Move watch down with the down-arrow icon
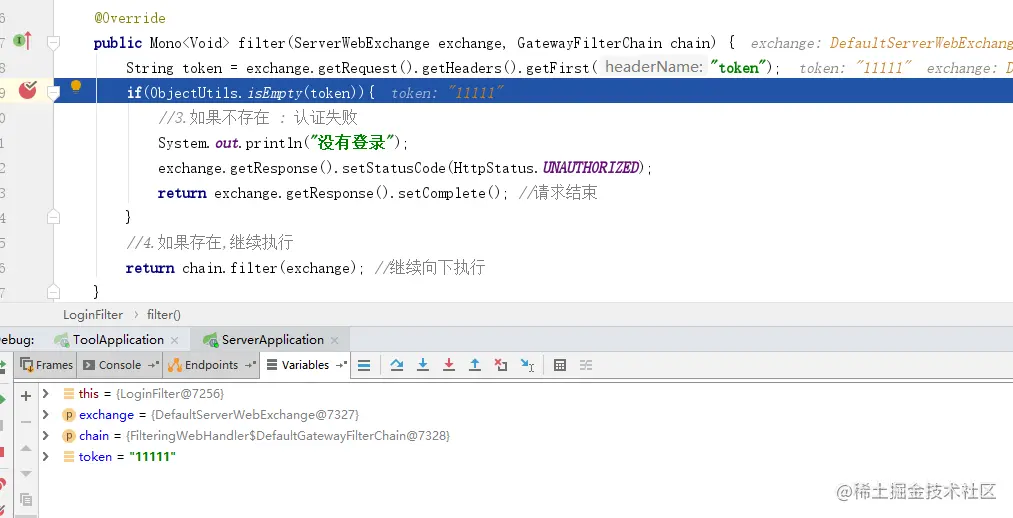This screenshot has height=518, width=1013. (26, 473)
